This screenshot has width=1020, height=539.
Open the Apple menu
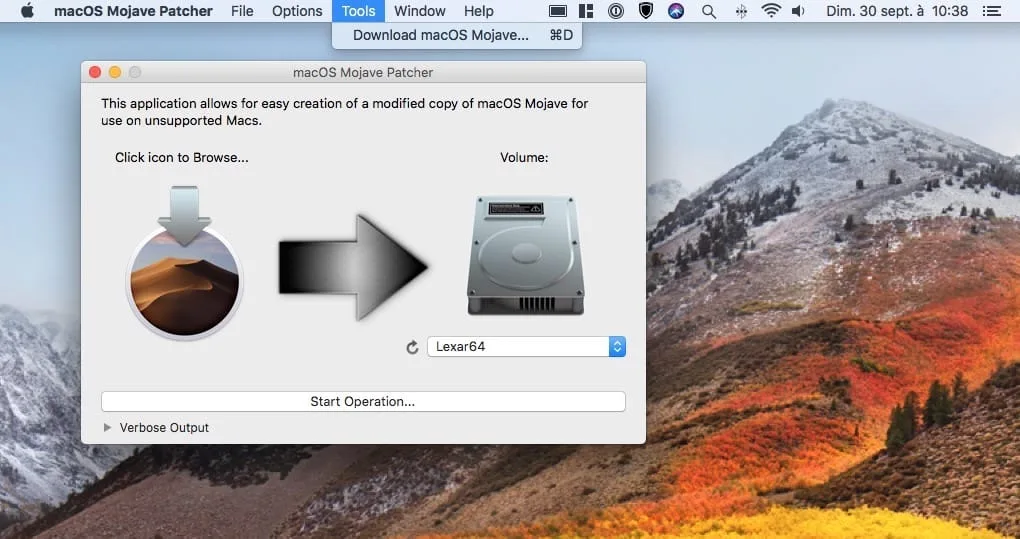tap(27, 11)
